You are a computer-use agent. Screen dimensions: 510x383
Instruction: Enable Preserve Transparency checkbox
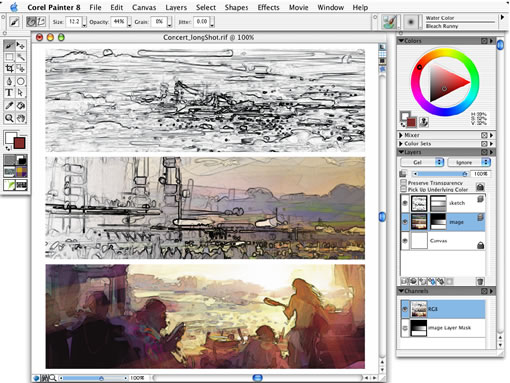[403, 183]
